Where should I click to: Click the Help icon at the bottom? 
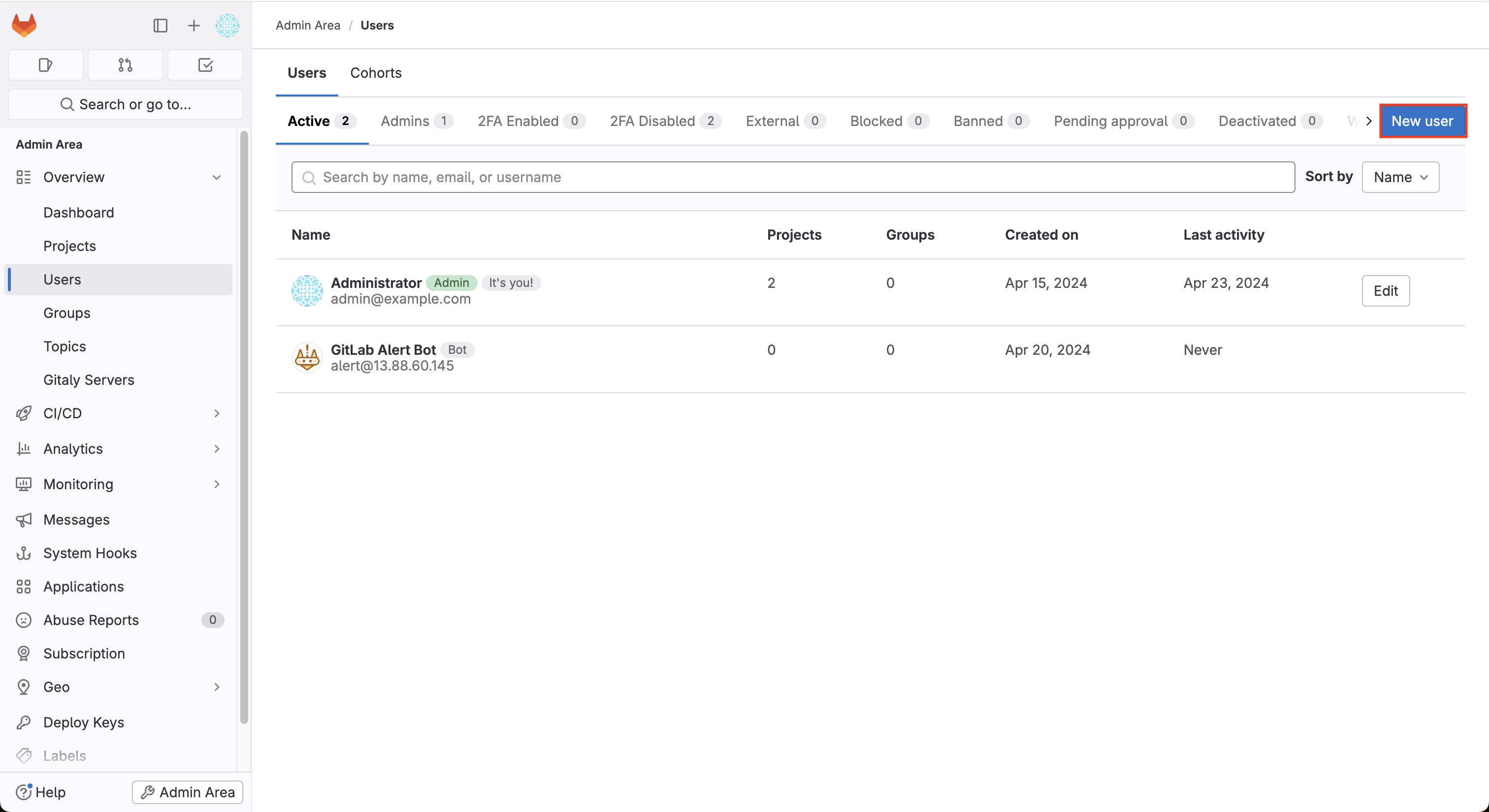[24, 792]
